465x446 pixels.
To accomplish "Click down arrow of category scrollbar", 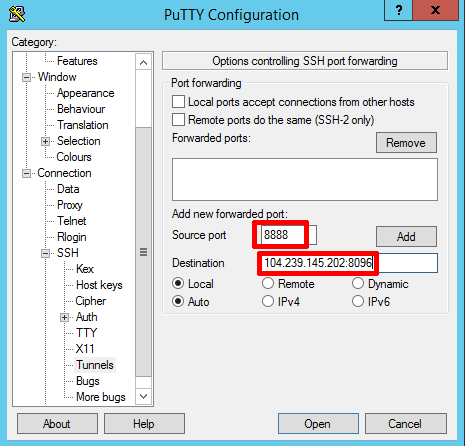I will click(x=144, y=396).
